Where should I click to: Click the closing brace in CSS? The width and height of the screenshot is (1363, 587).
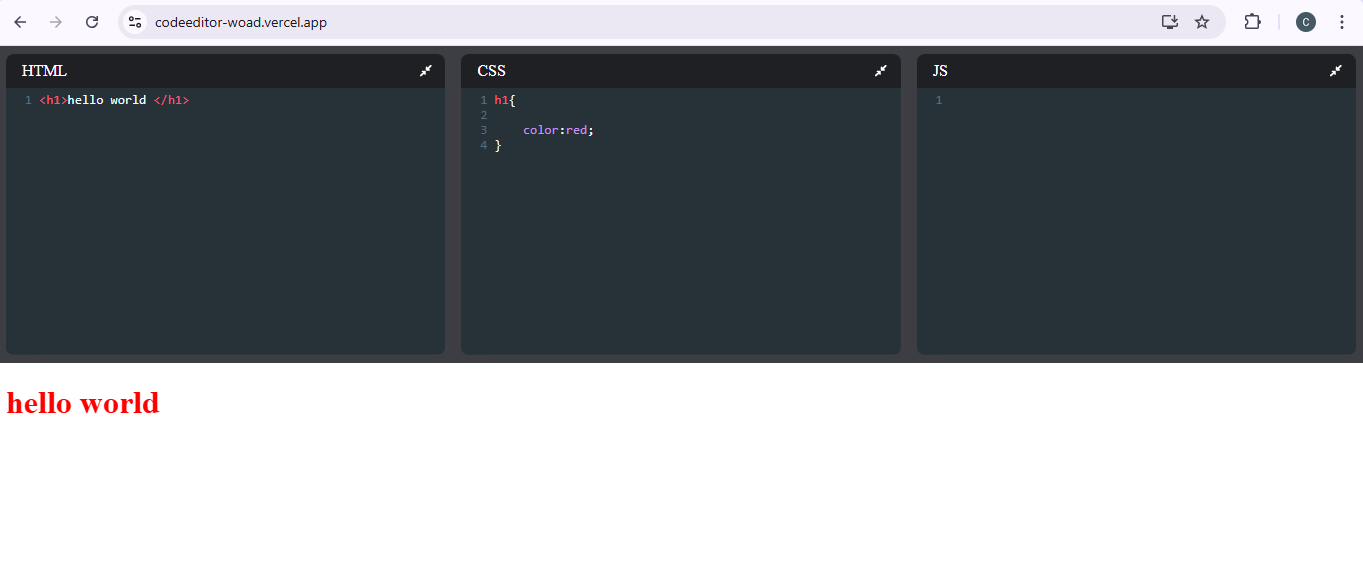(498, 145)
